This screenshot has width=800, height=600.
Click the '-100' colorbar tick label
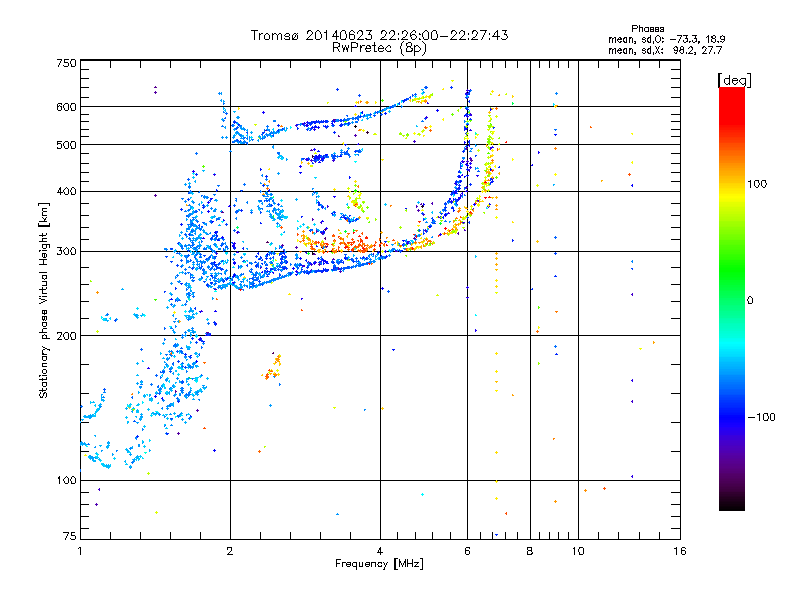761,417
